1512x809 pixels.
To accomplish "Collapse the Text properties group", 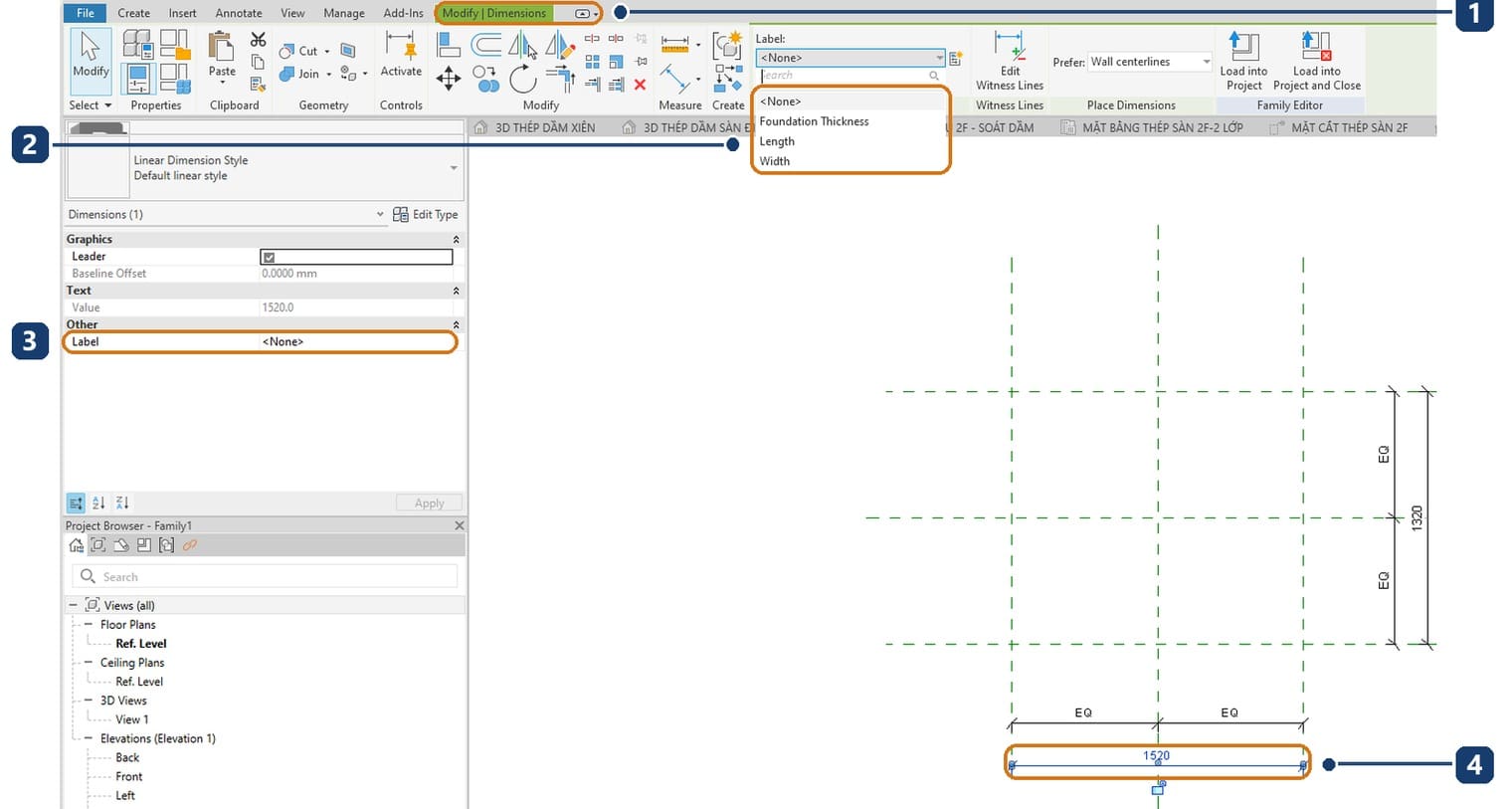I will [456, 291].
